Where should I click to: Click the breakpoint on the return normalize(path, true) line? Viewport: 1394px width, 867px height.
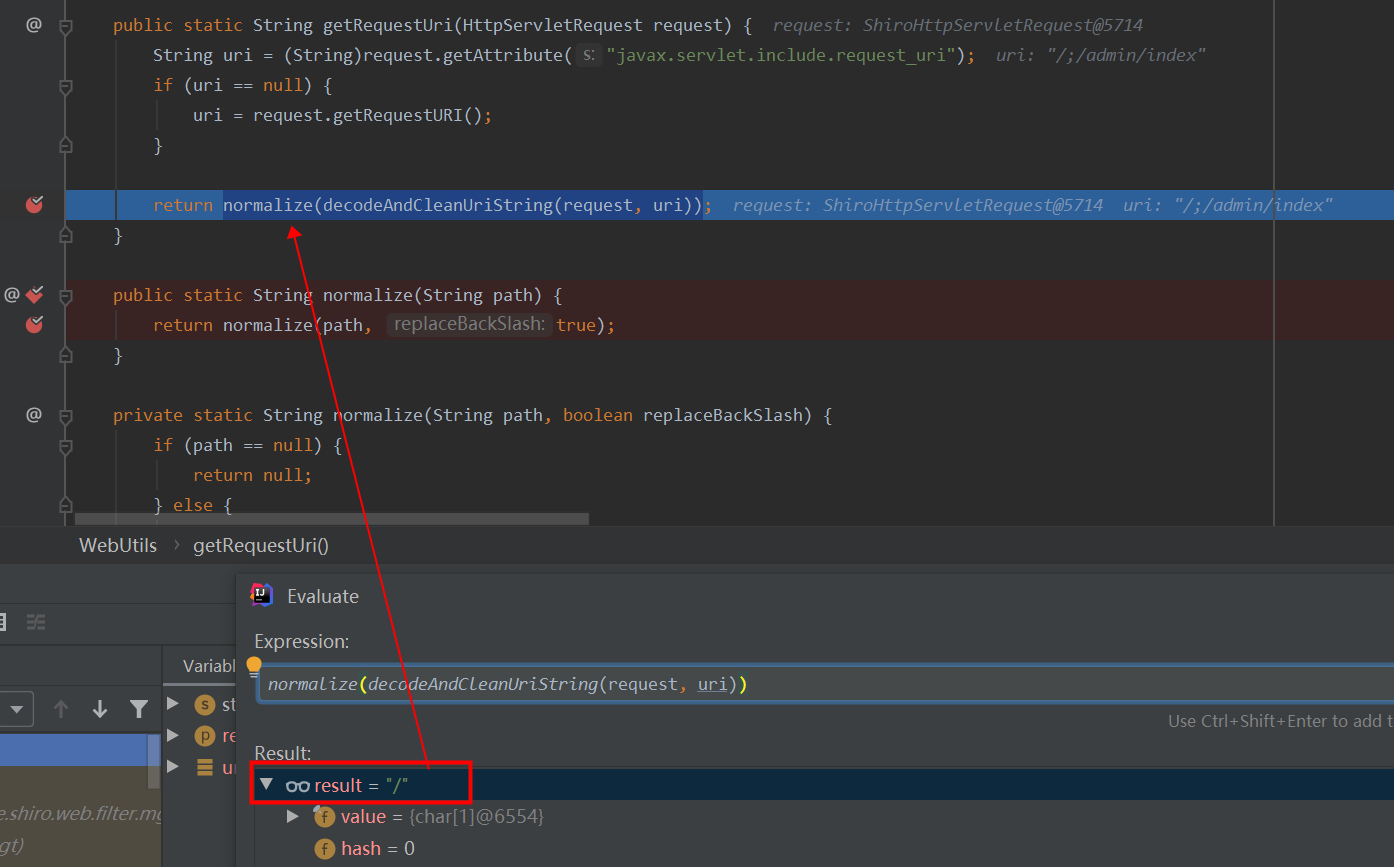34,325
